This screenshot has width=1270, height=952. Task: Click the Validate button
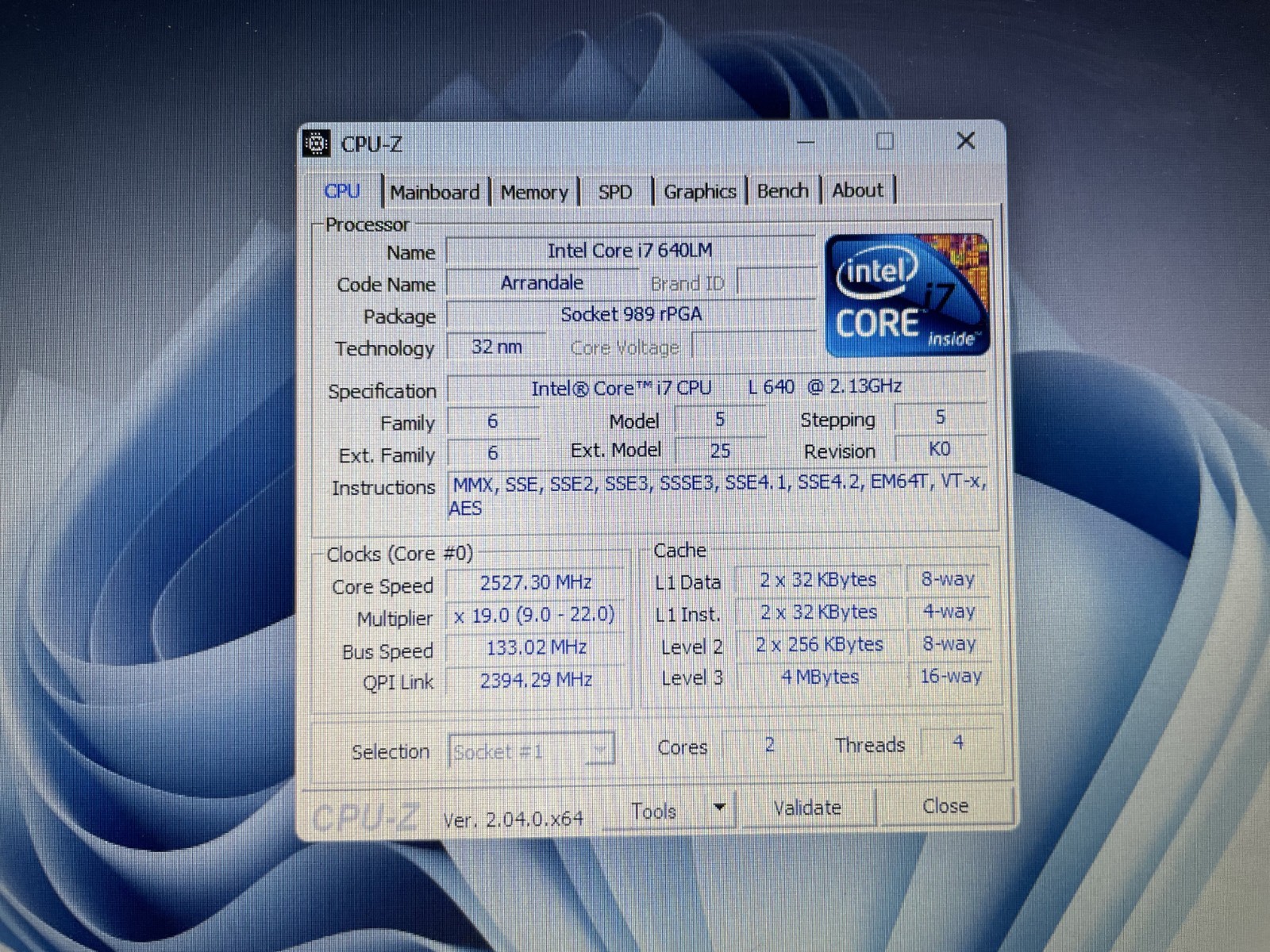pos(807,808)
